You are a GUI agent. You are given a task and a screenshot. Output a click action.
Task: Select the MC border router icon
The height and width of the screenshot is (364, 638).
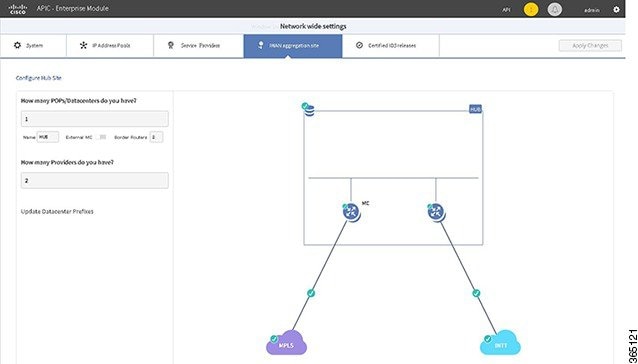pyautogui.click(x=351, y=212)
